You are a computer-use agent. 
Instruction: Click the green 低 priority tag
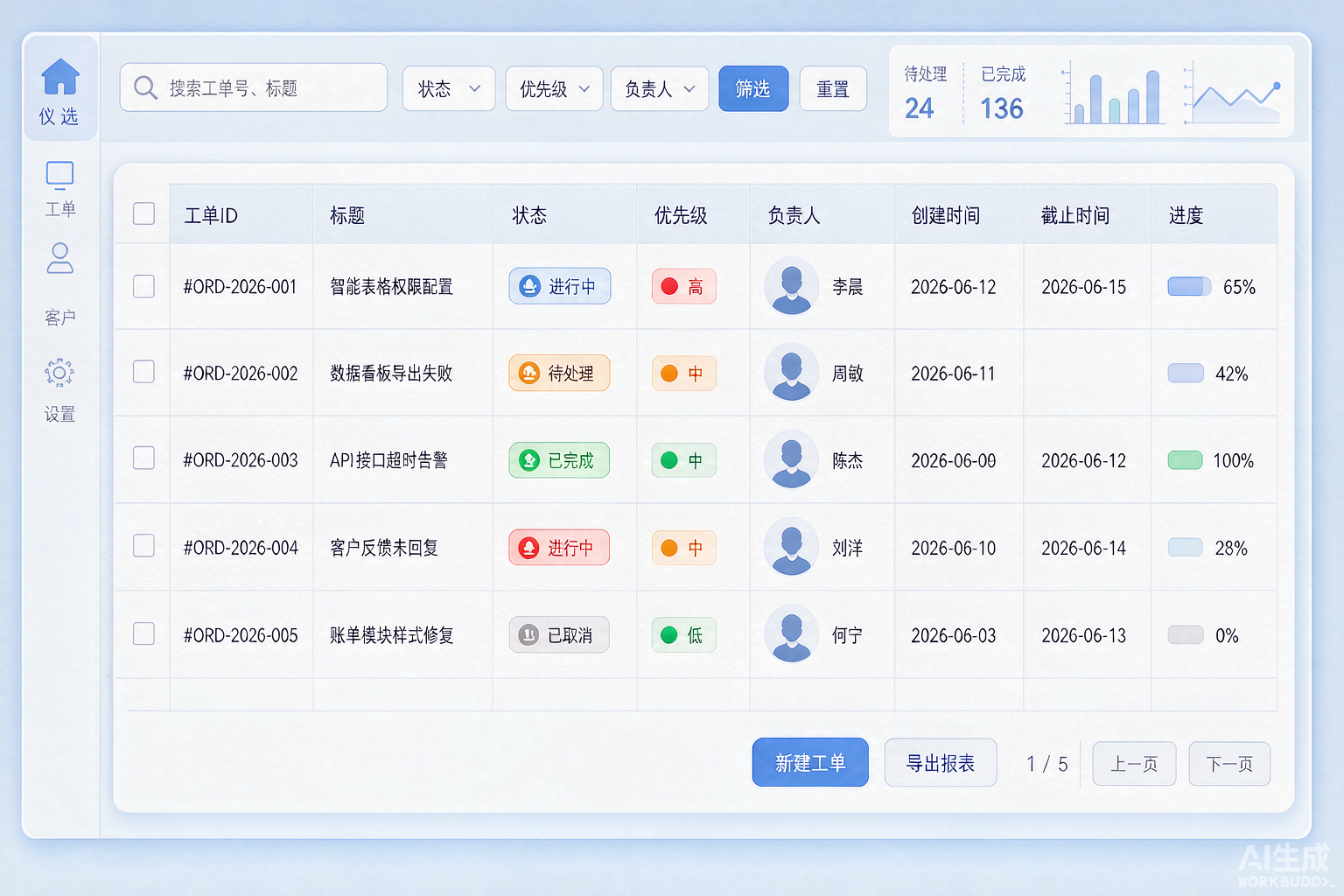684,635
